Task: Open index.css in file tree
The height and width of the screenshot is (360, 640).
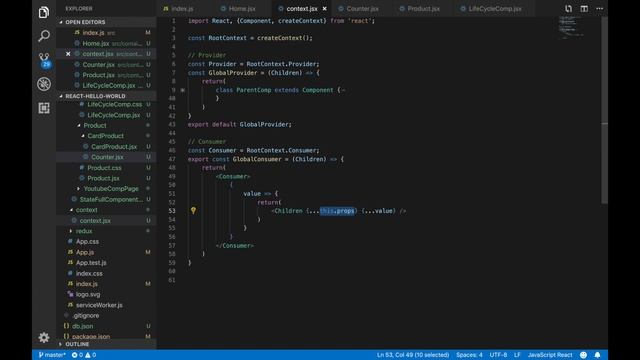Action: [106, 273]
